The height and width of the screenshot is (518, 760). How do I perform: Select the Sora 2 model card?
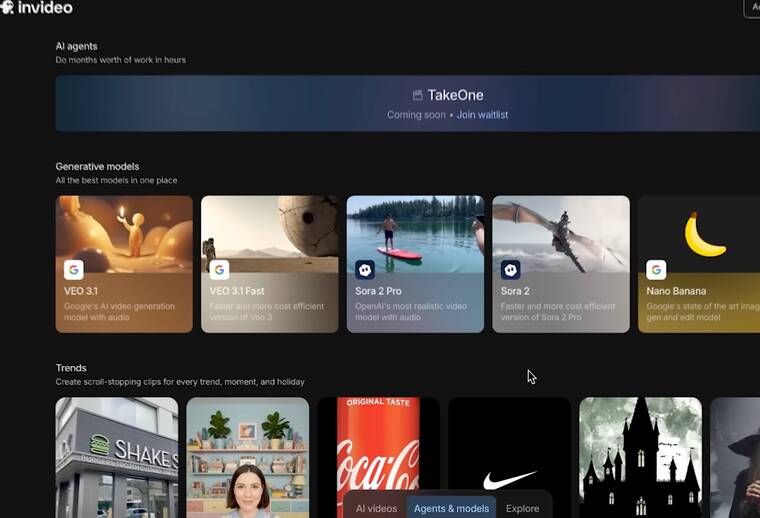tap(561, 264)
